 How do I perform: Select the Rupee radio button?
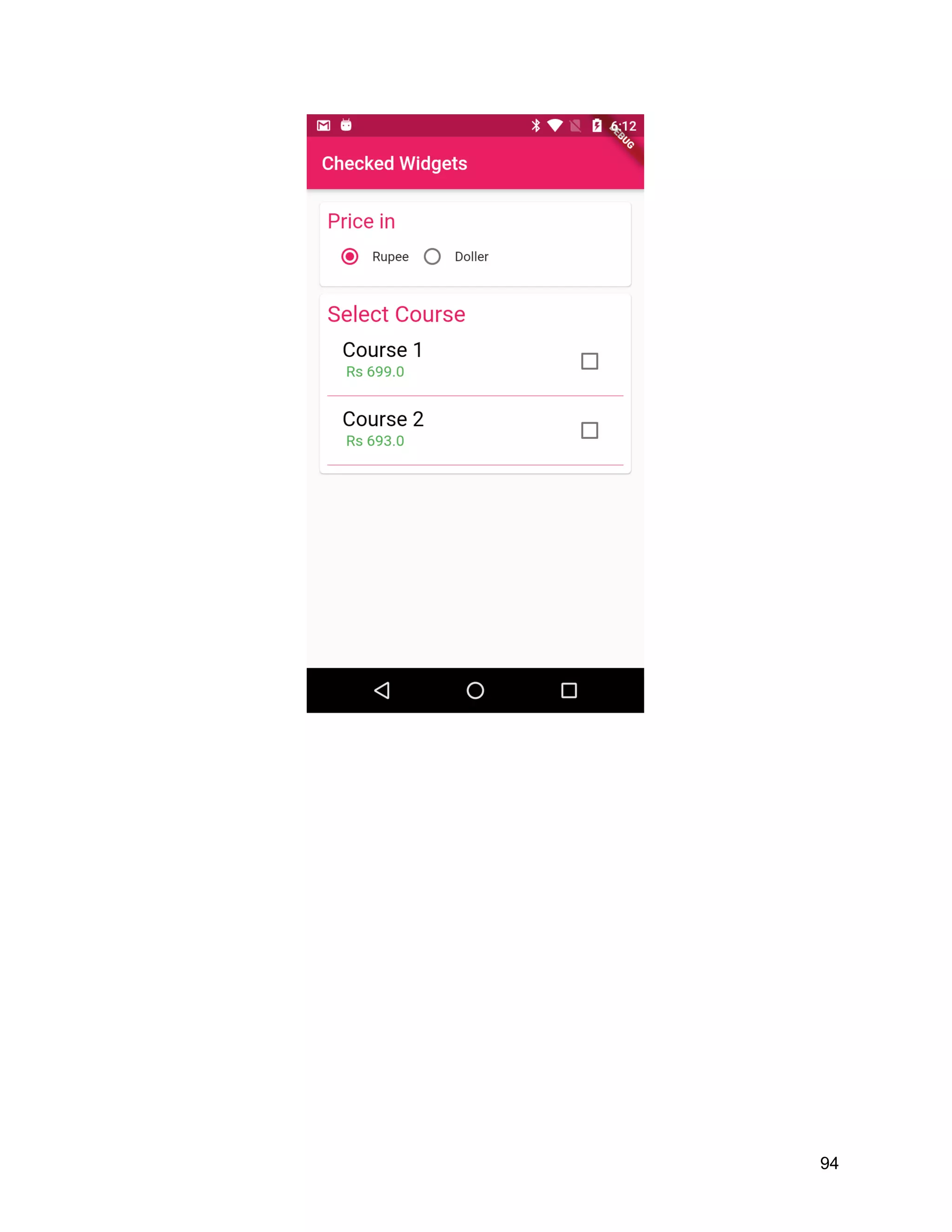(350, 257)
